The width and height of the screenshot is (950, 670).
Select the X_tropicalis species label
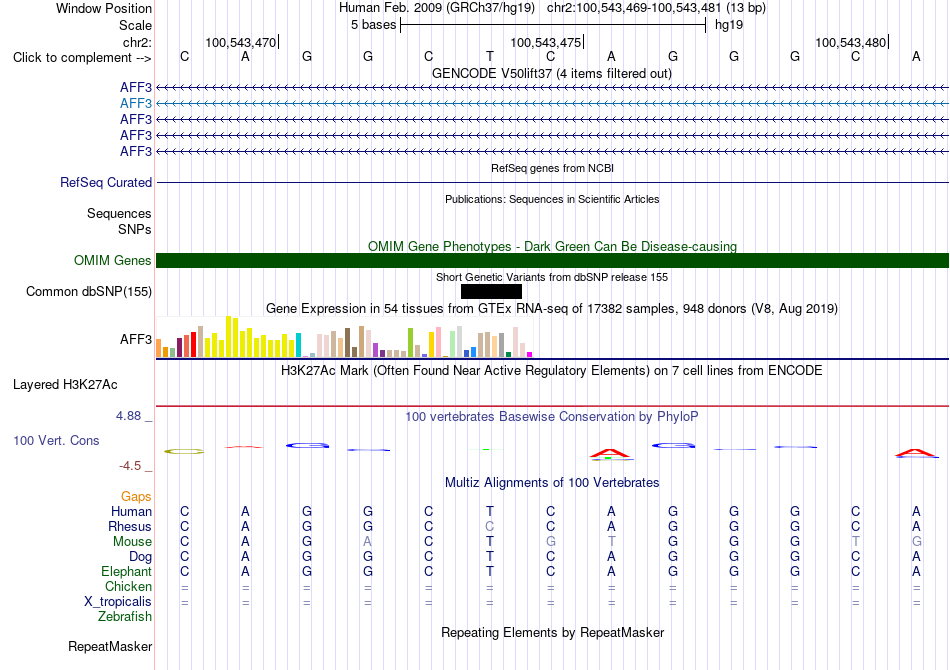point(118,602)
